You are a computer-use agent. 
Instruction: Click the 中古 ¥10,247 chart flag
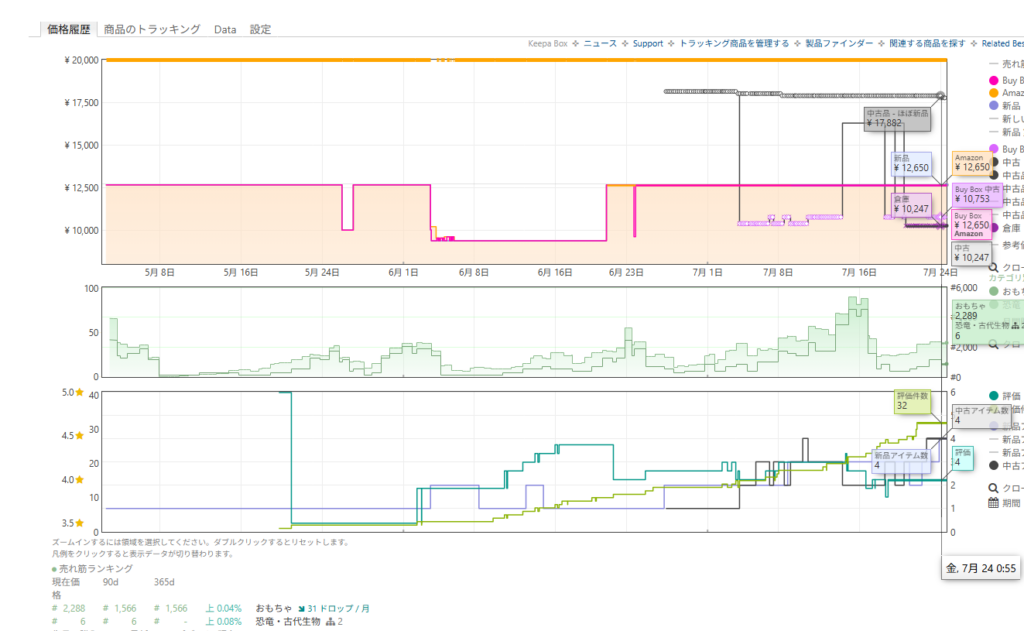[972, 253]
